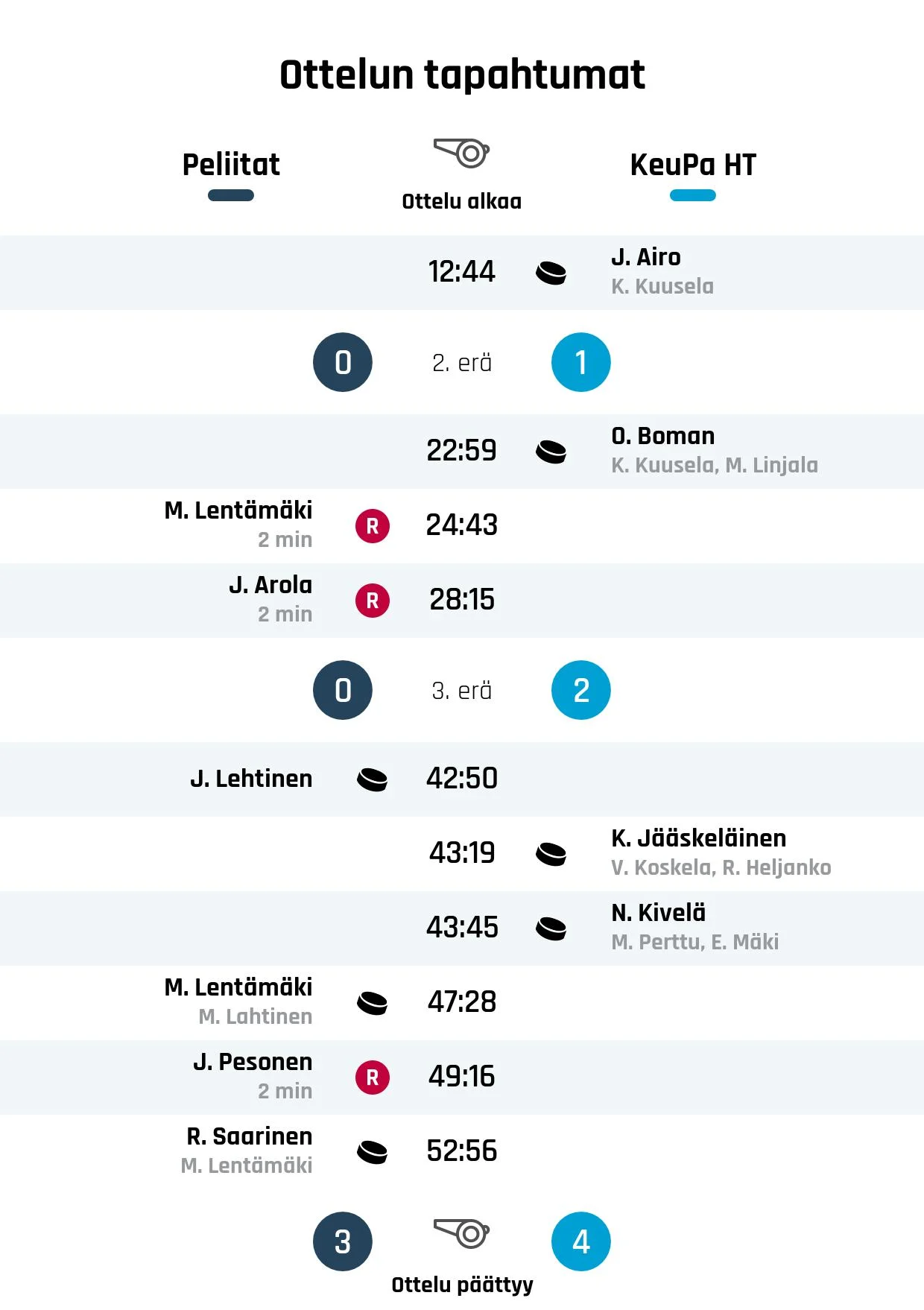Click the puck icon beside O. Boman goal
The width and height of the screenshot is (924, 1310).
click(551, 452)
